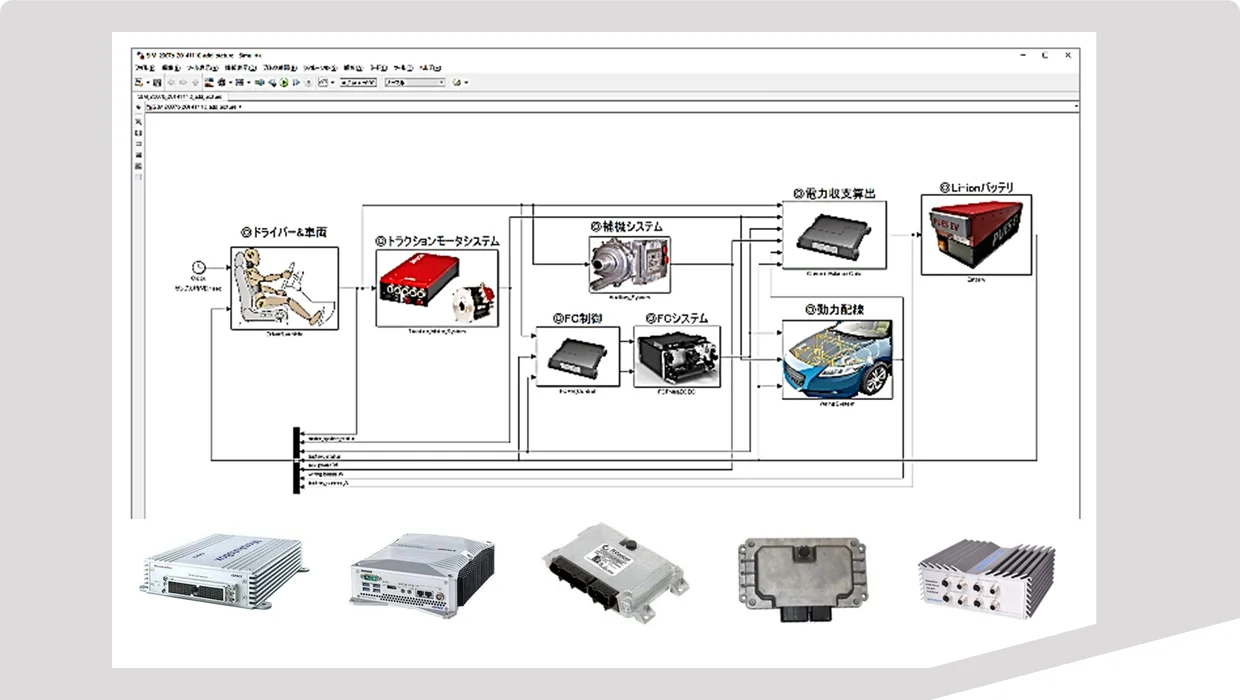Expand the New Model dropdown arrow
Viewport: 1240px width, 700px height.
[x=148, y=82]
